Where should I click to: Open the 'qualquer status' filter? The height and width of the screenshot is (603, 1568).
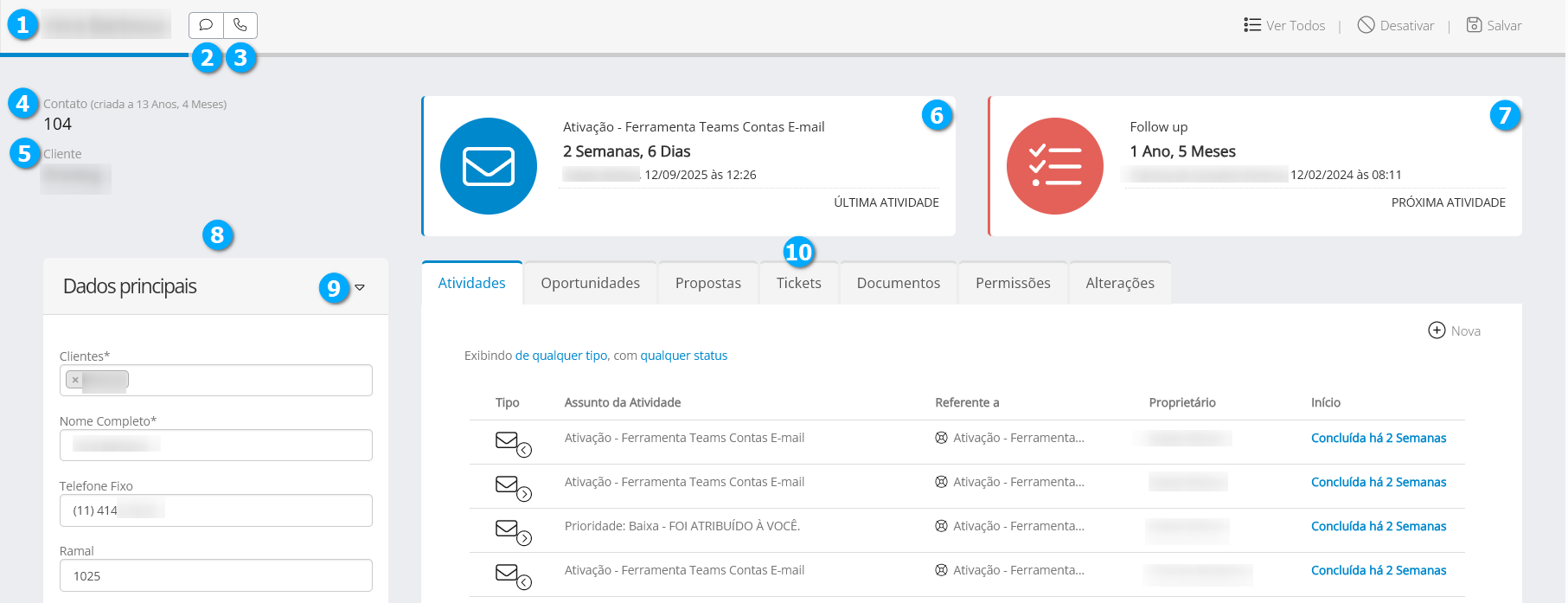[683, 356]
